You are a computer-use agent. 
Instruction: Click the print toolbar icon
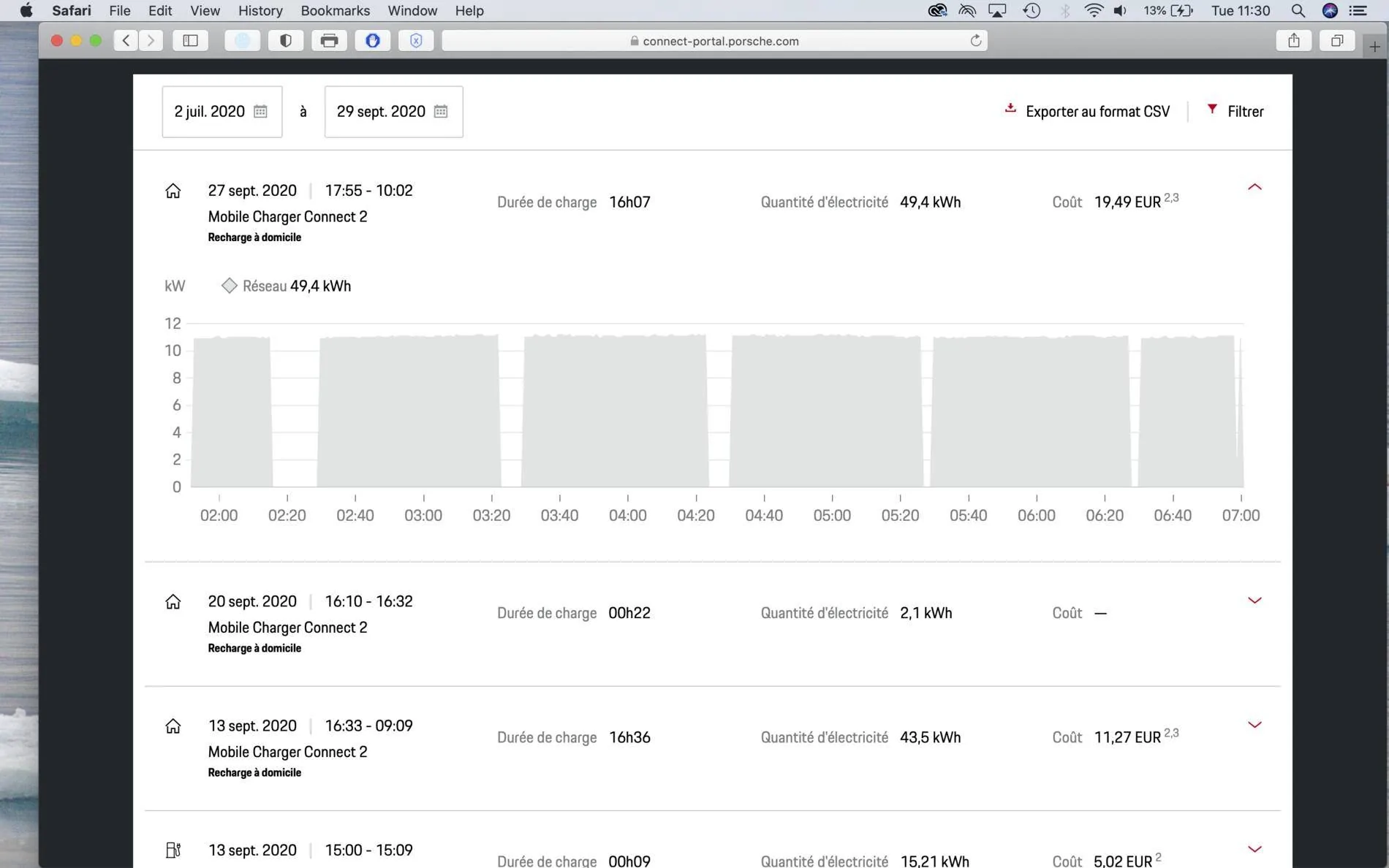point(330,41)
